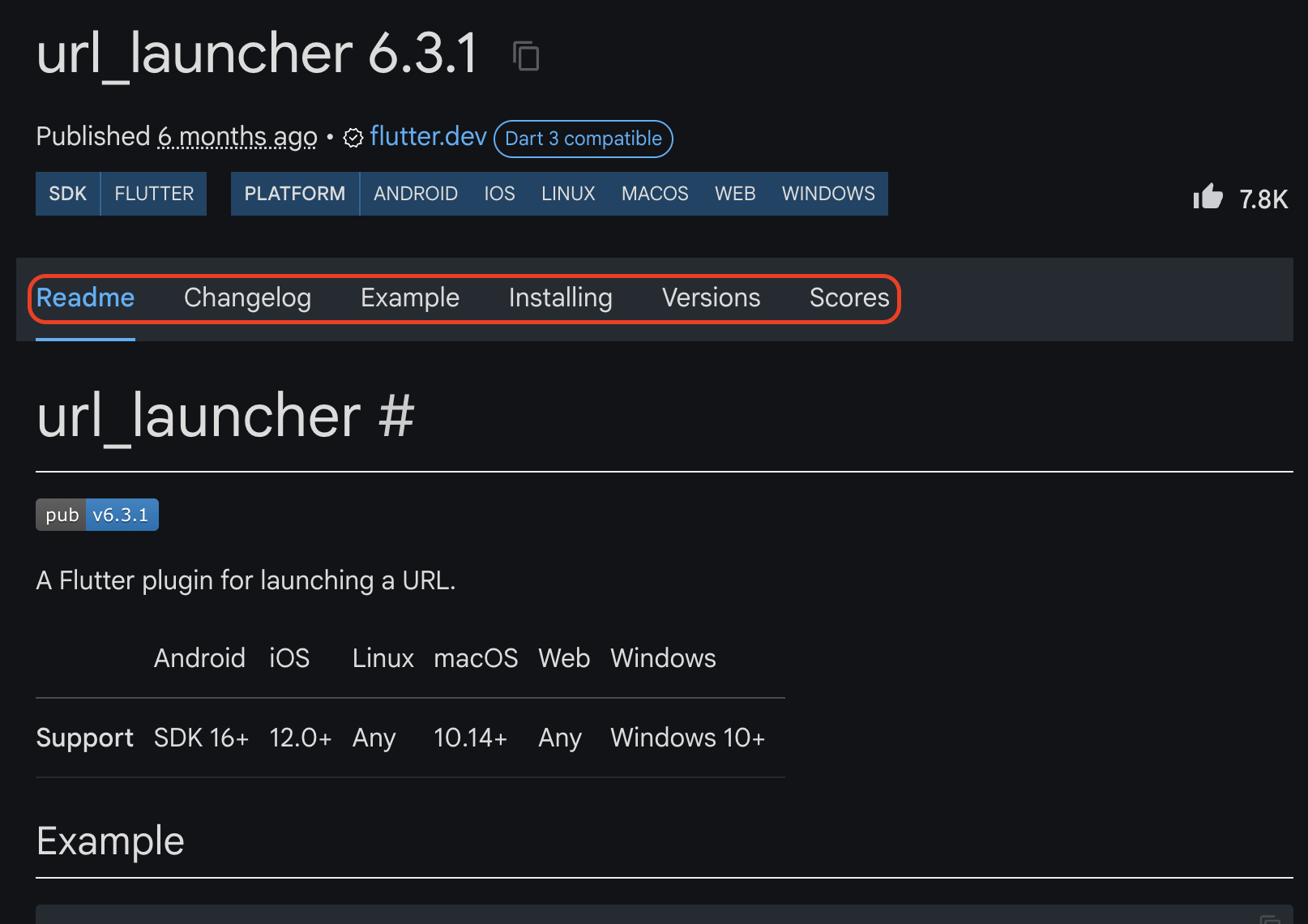Image resolution: width=1308 pixels, height=924 pixels.
Task: Click the Dart 3 compatible badge
Action: point(583,139)
